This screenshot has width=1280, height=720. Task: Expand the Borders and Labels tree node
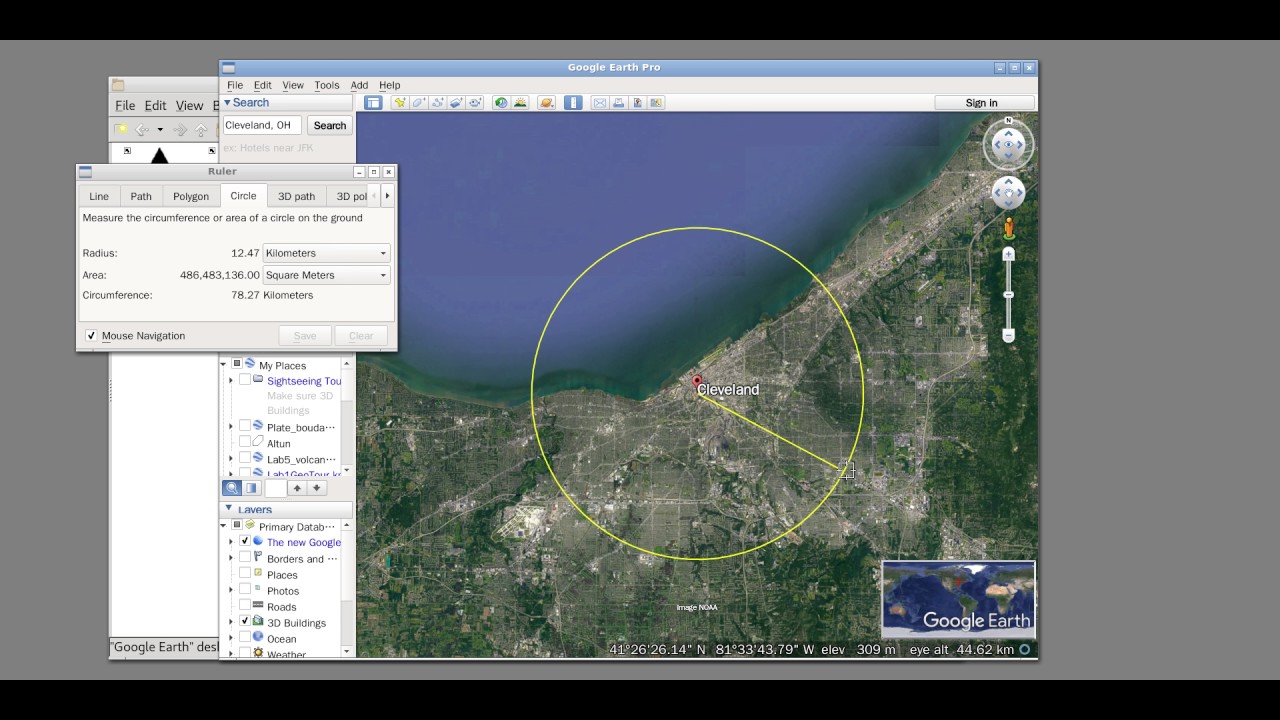coord(231,558)
